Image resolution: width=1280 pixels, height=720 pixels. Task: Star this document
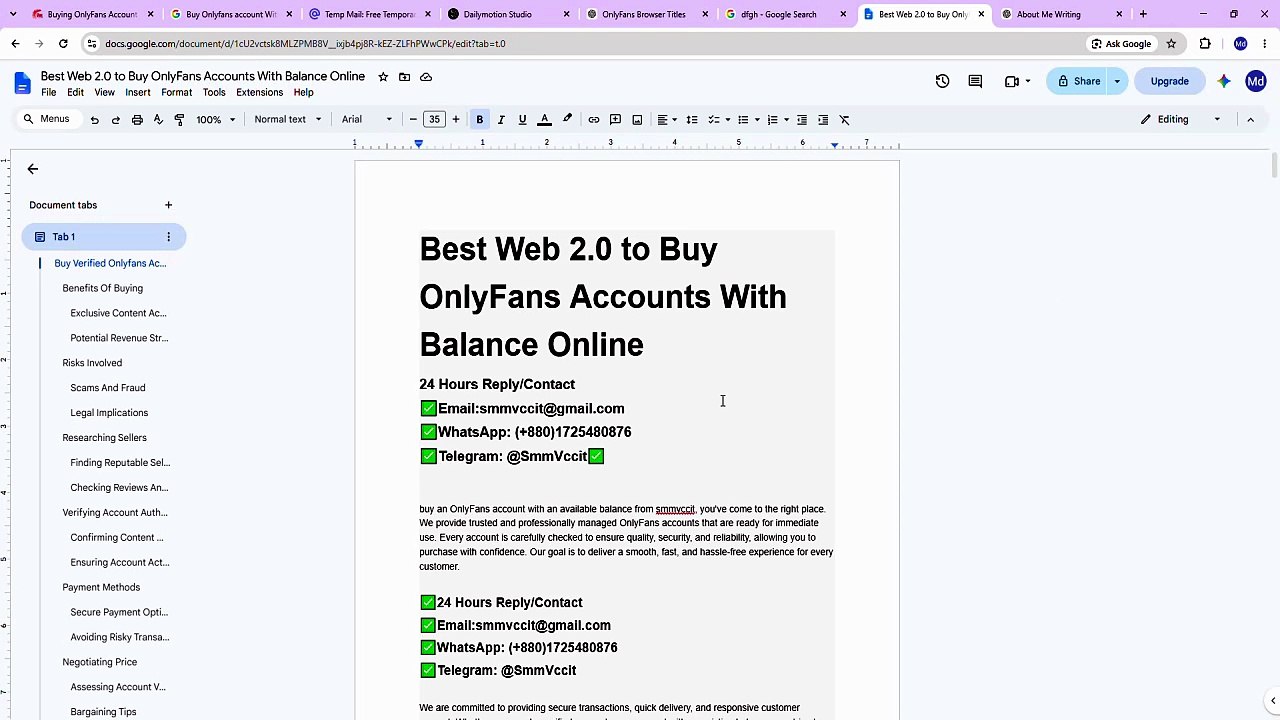[382, 77]
